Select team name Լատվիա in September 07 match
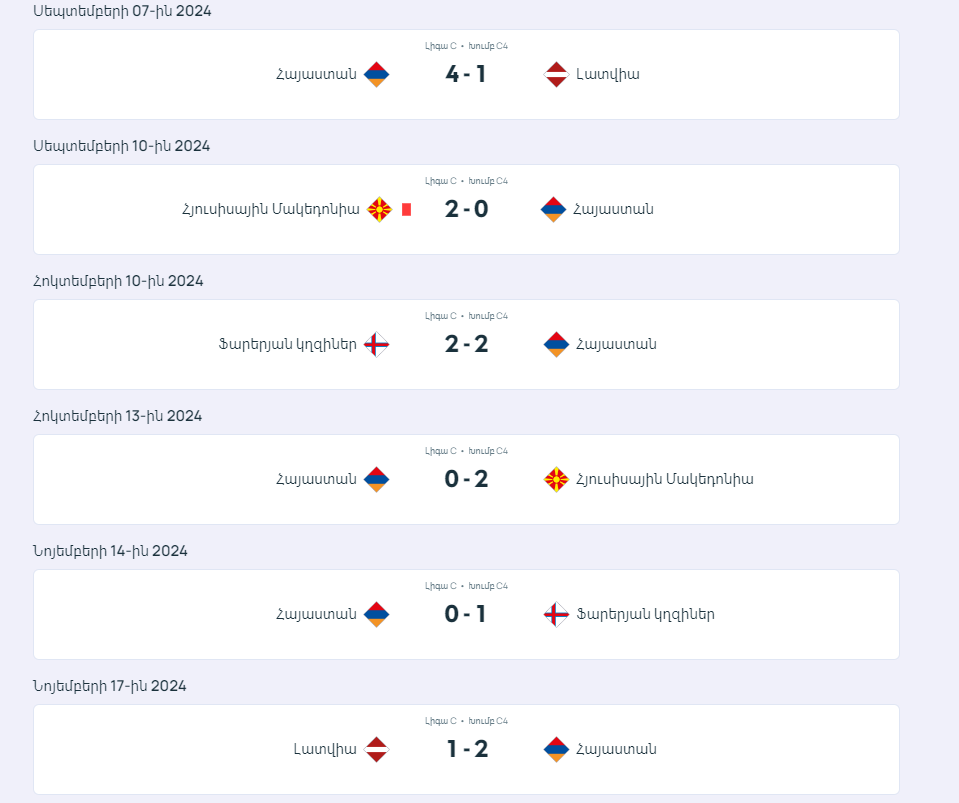959x803 pixels. [608, 75]
